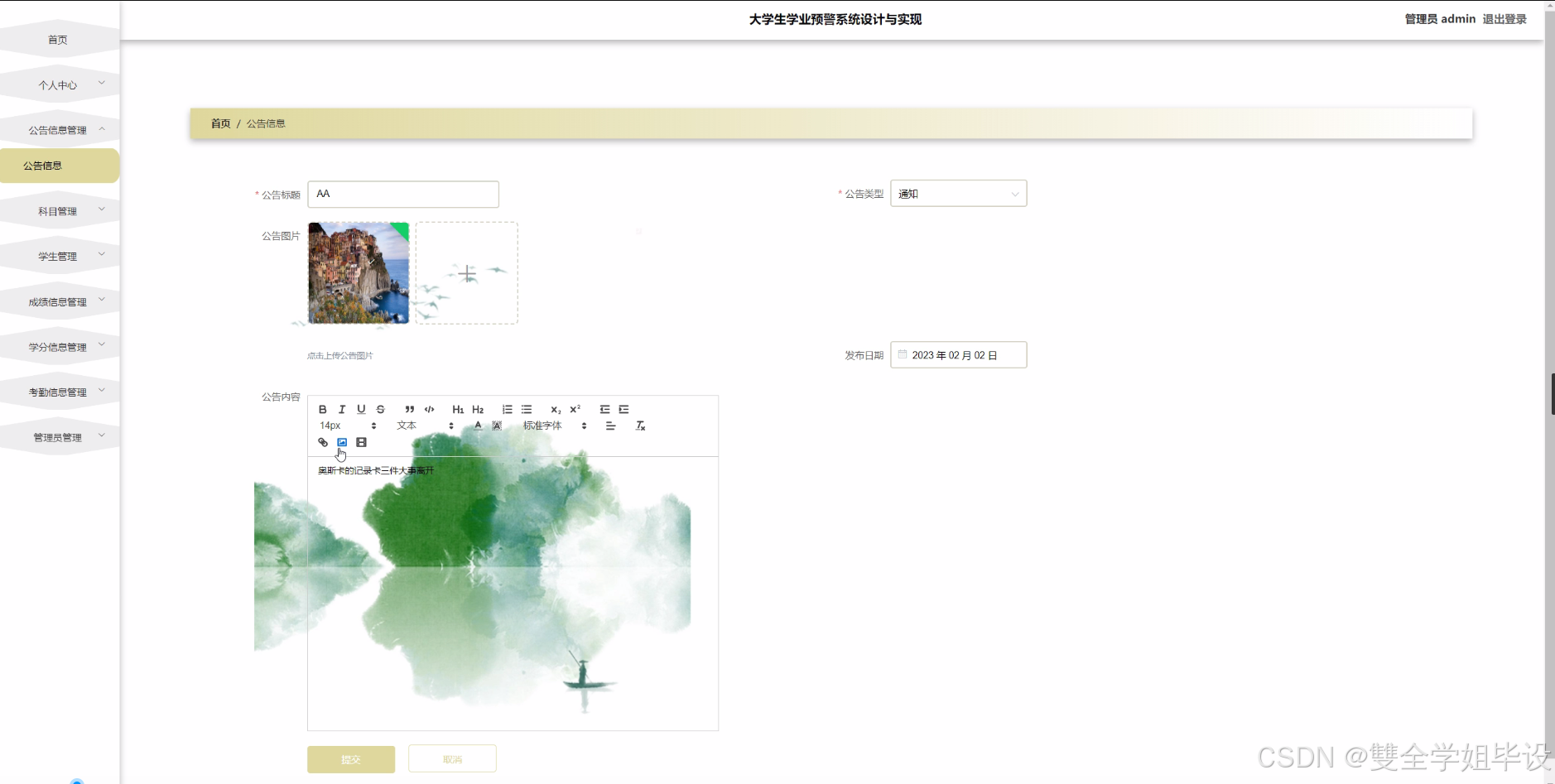
Task: Insert a video into the editor
Action: coord(360,442)
